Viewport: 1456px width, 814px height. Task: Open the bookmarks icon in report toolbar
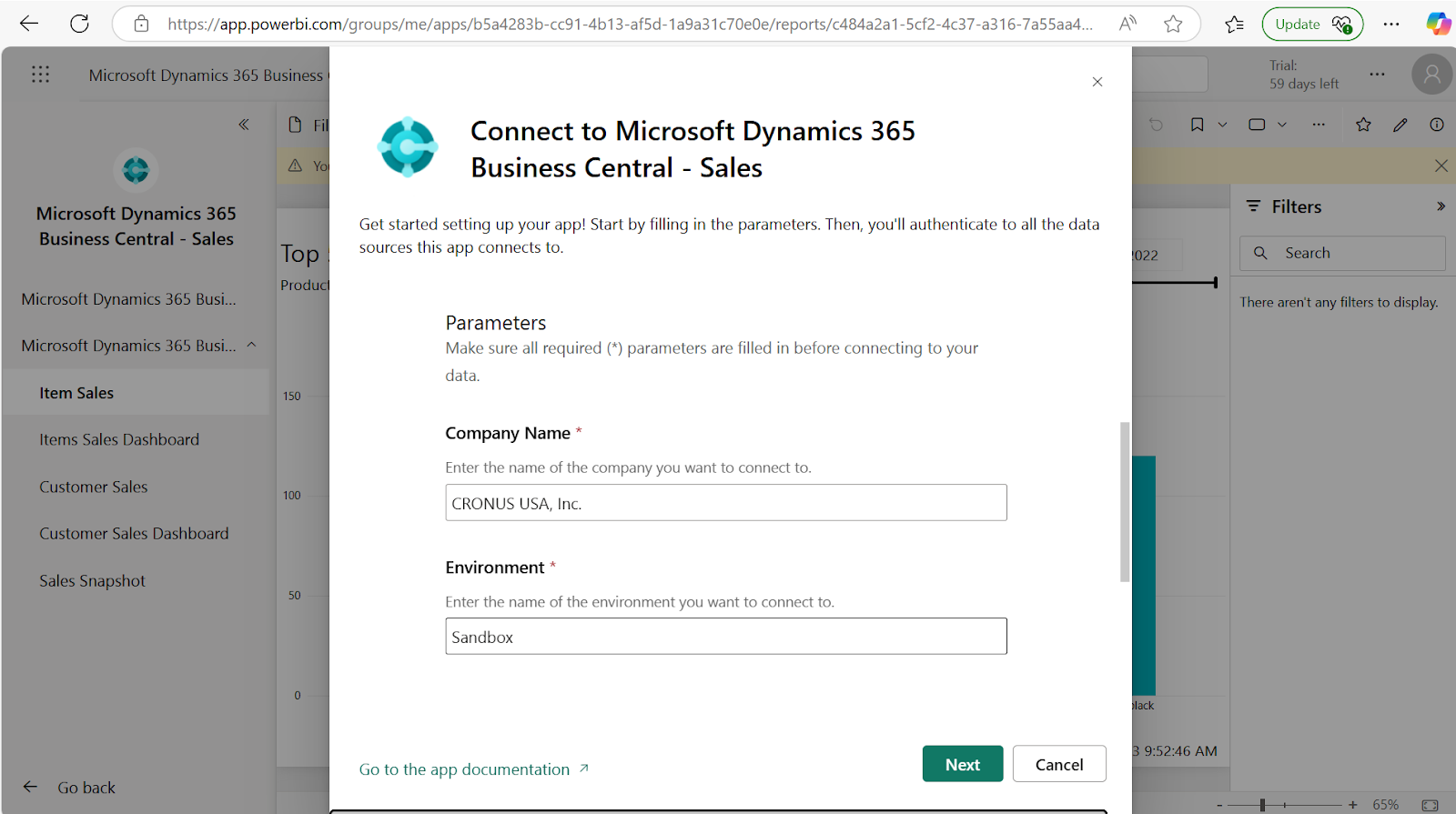pos(1198,125)
